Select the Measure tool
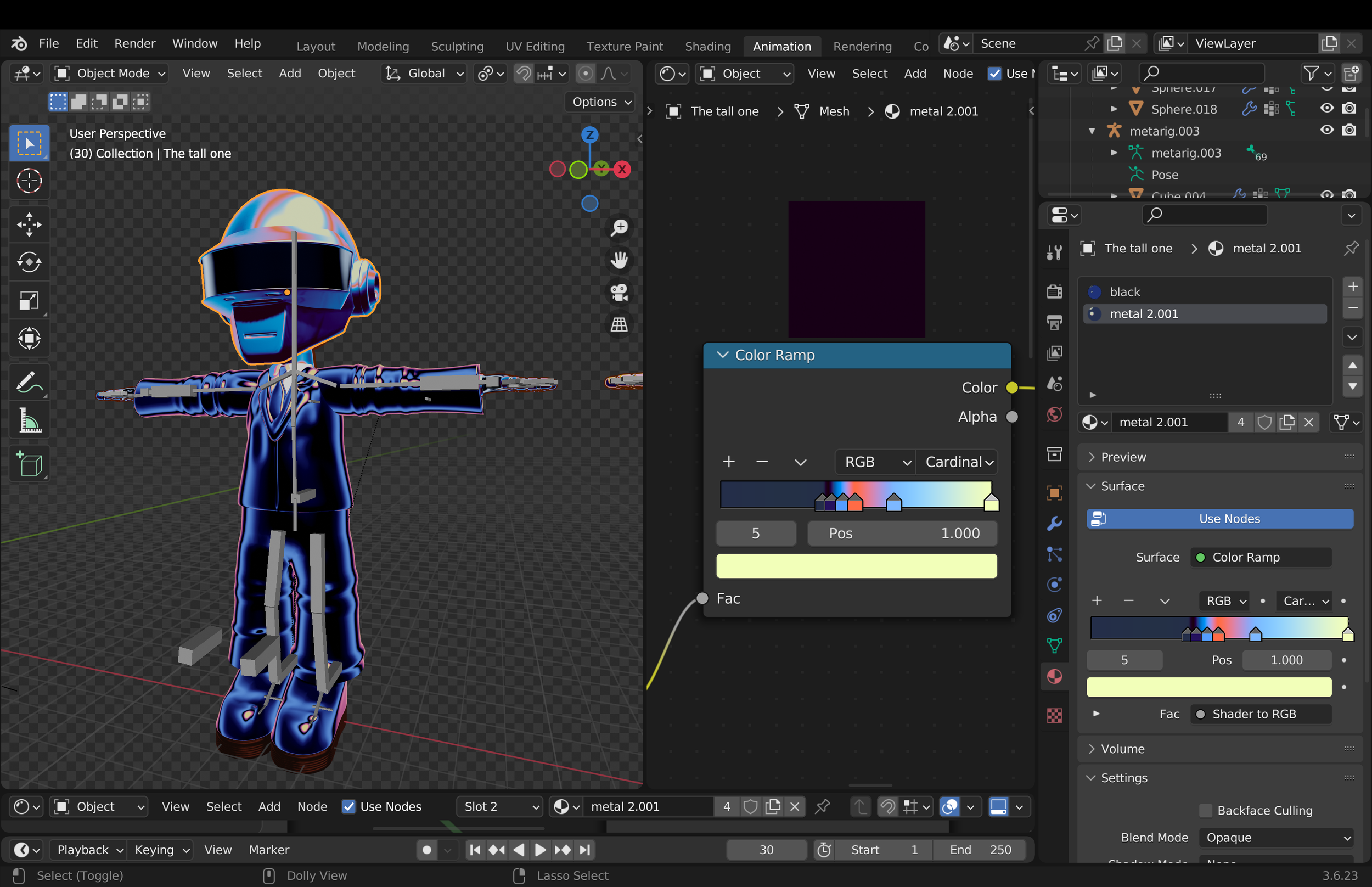The image size is (1372, 887). point(29,420)
